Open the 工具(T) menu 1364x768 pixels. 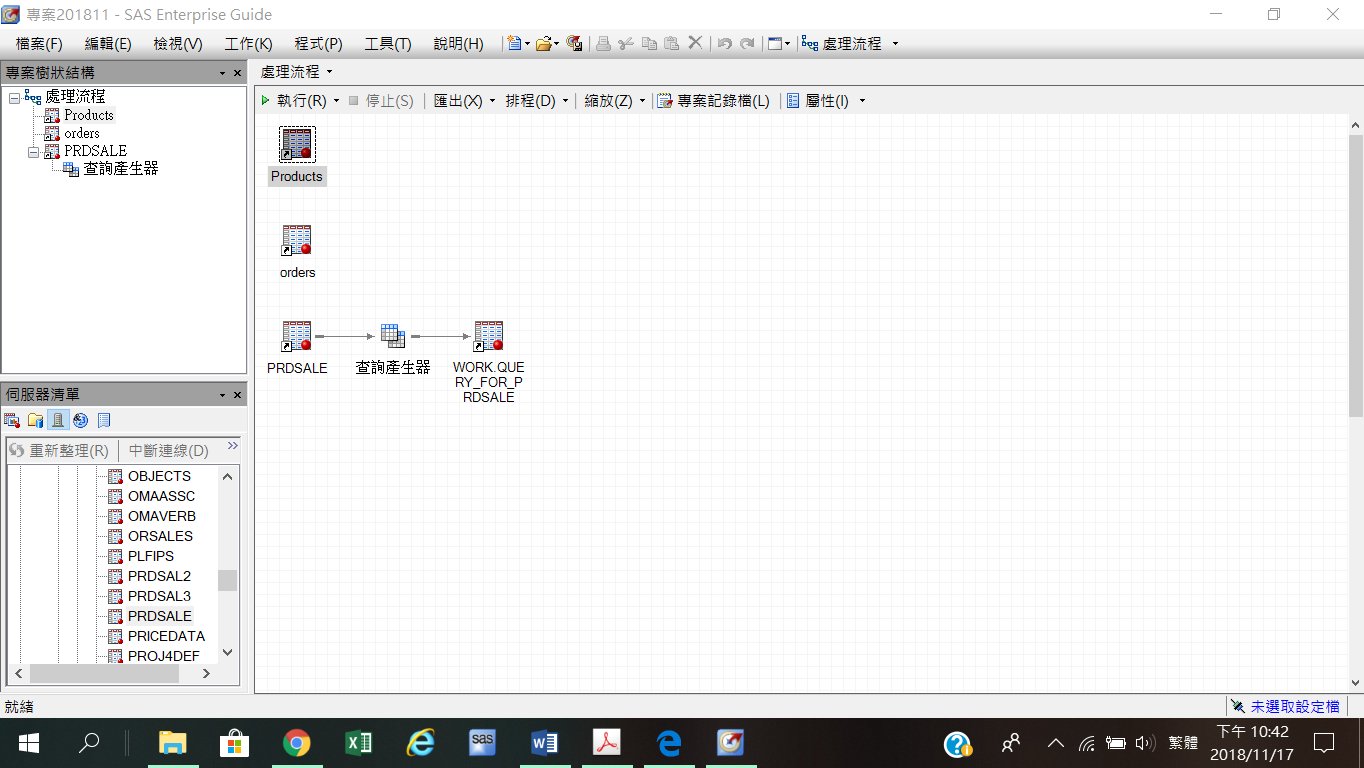(x=388, y=44)
